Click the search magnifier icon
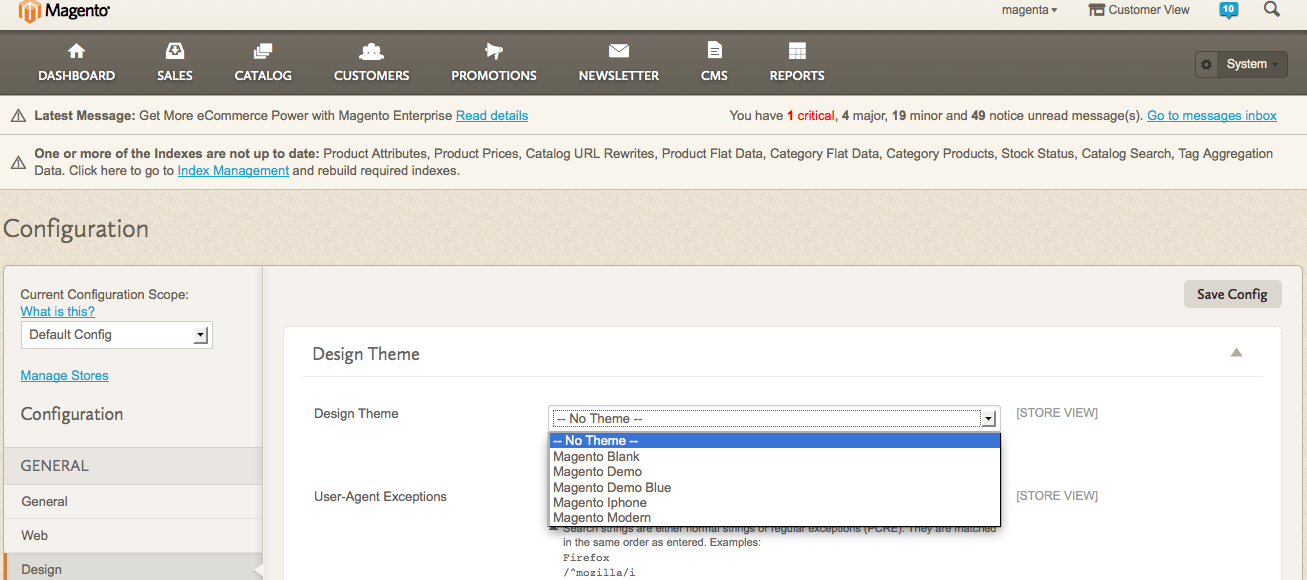 point(1272,10)
